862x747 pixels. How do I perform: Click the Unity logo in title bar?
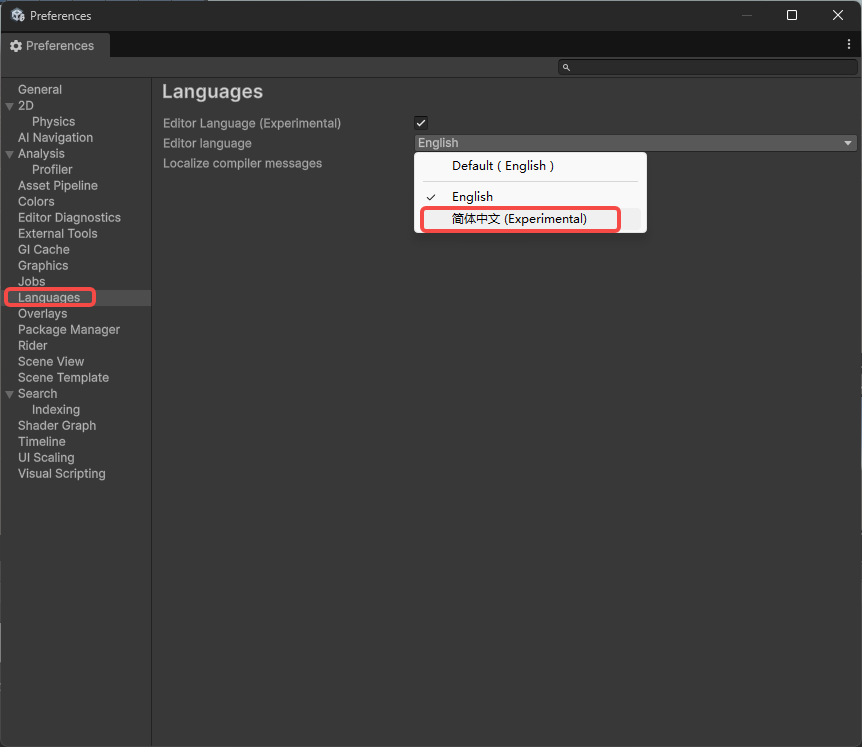click(18, 15)
